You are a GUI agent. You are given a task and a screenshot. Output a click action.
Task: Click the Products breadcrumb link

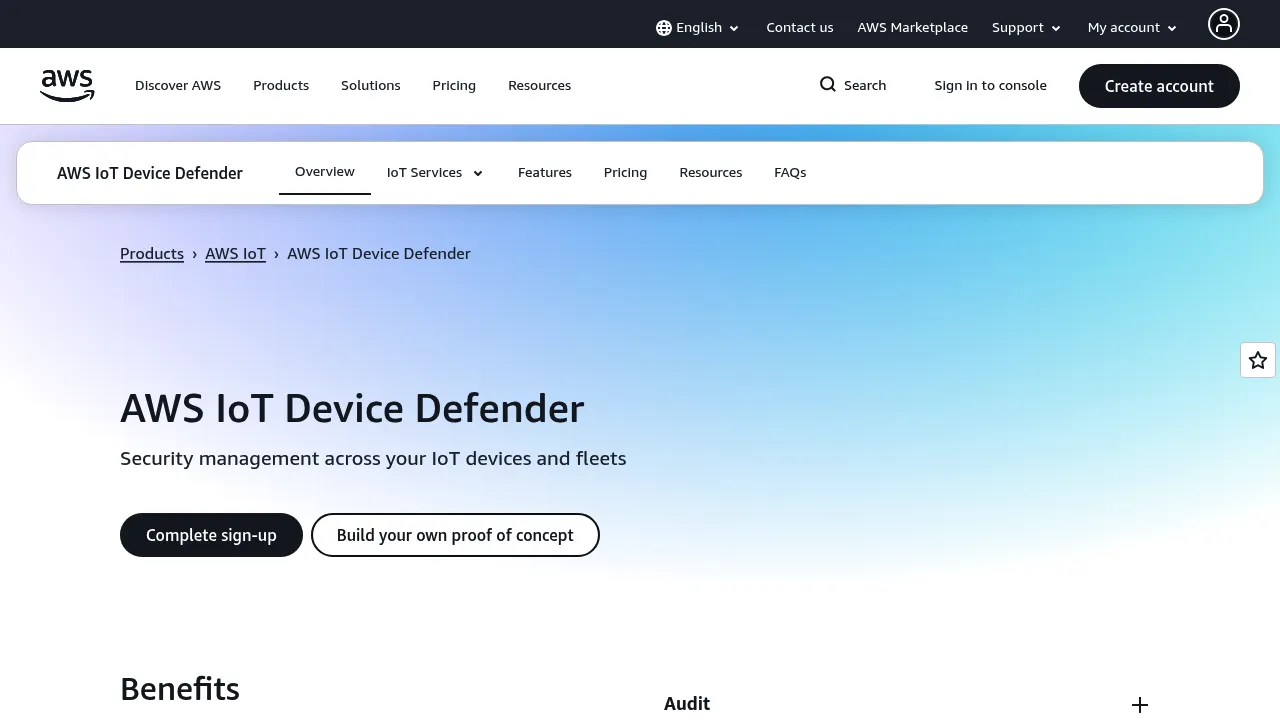[152, 254]
